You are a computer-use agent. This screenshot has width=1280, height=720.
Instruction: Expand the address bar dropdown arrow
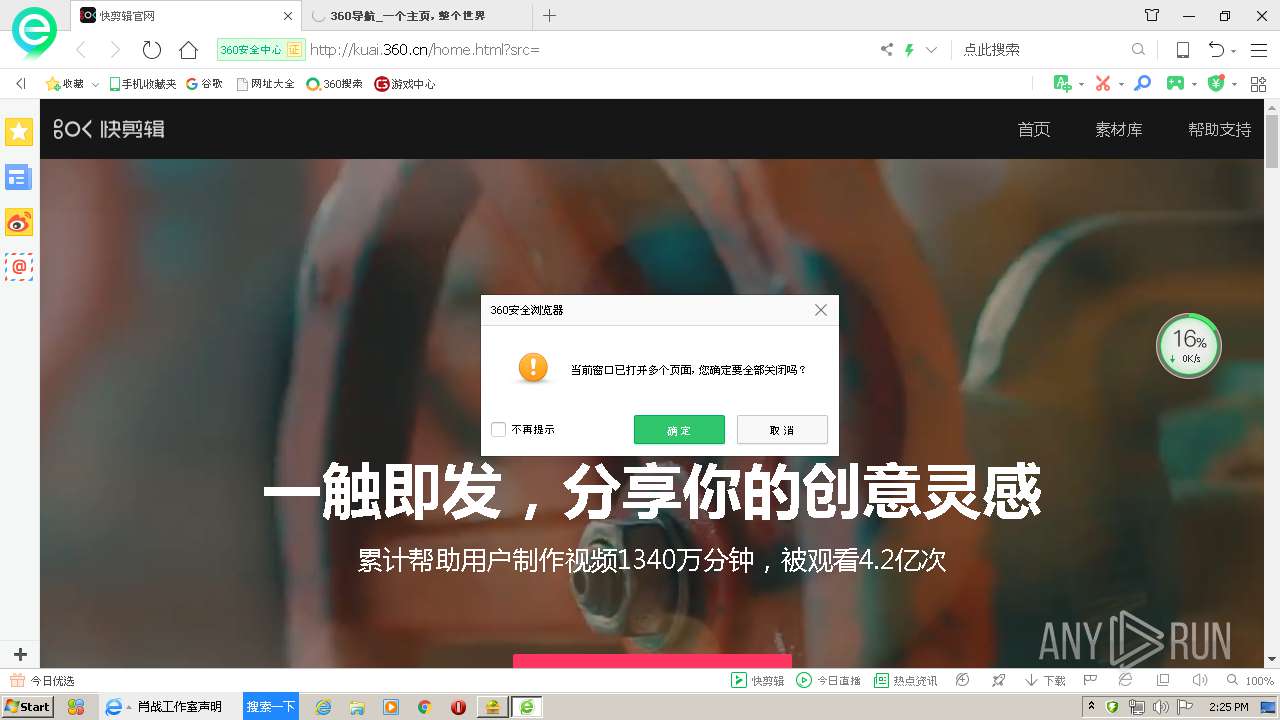coord(931,49)
